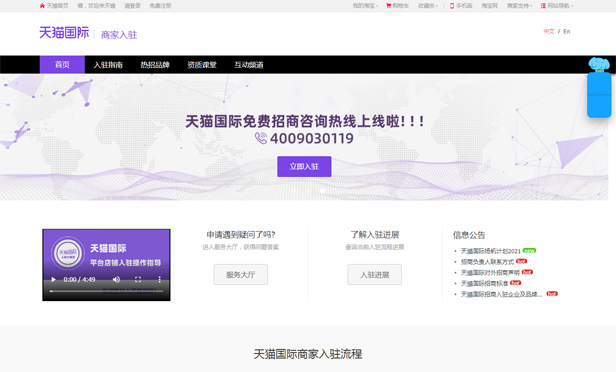Open 天猫国际招商入驻企业及品牌 announcement

[x=501, y=294]
